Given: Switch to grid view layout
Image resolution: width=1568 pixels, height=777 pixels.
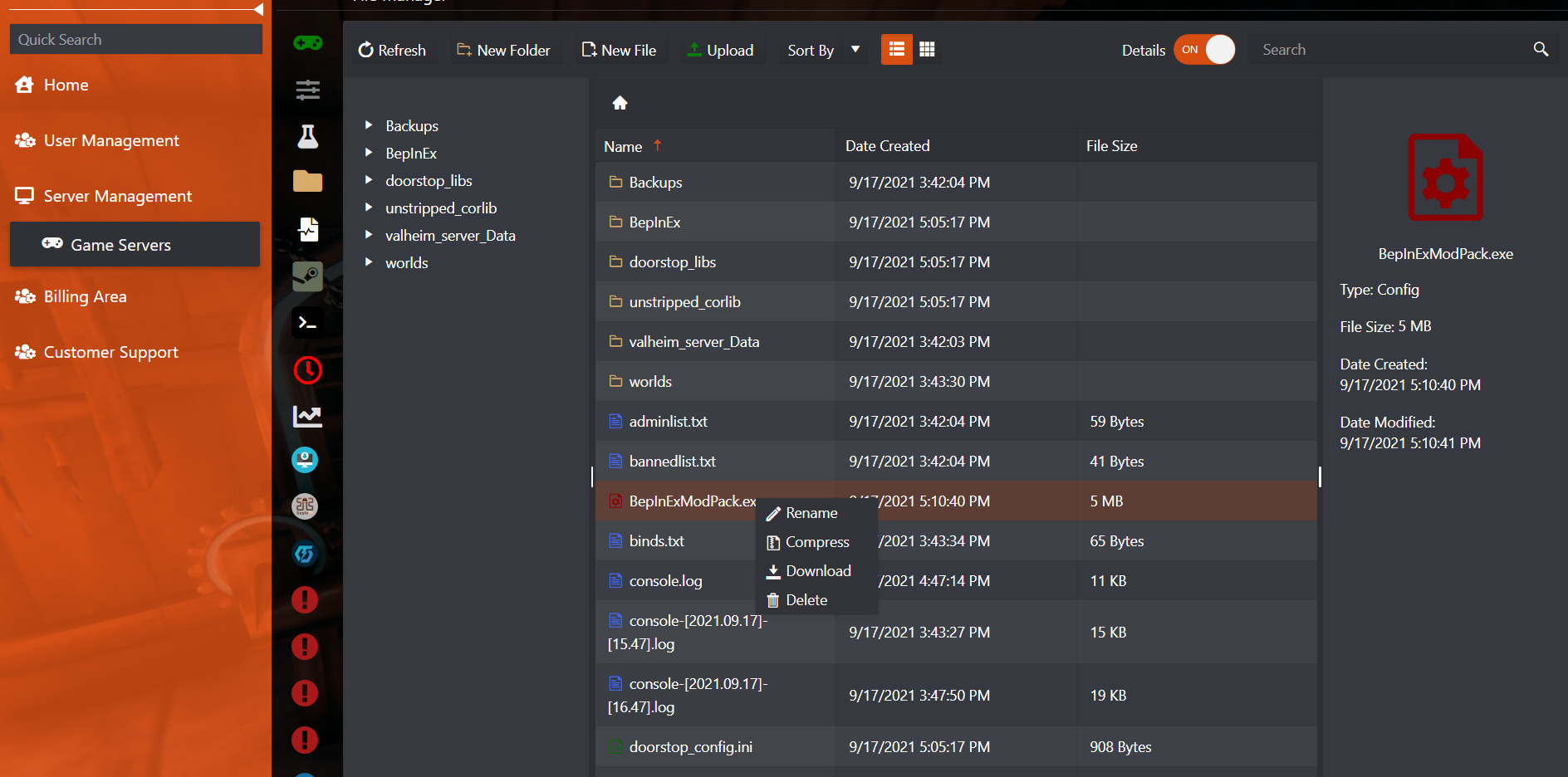Looking at the screenshot, I should [927, 50].
